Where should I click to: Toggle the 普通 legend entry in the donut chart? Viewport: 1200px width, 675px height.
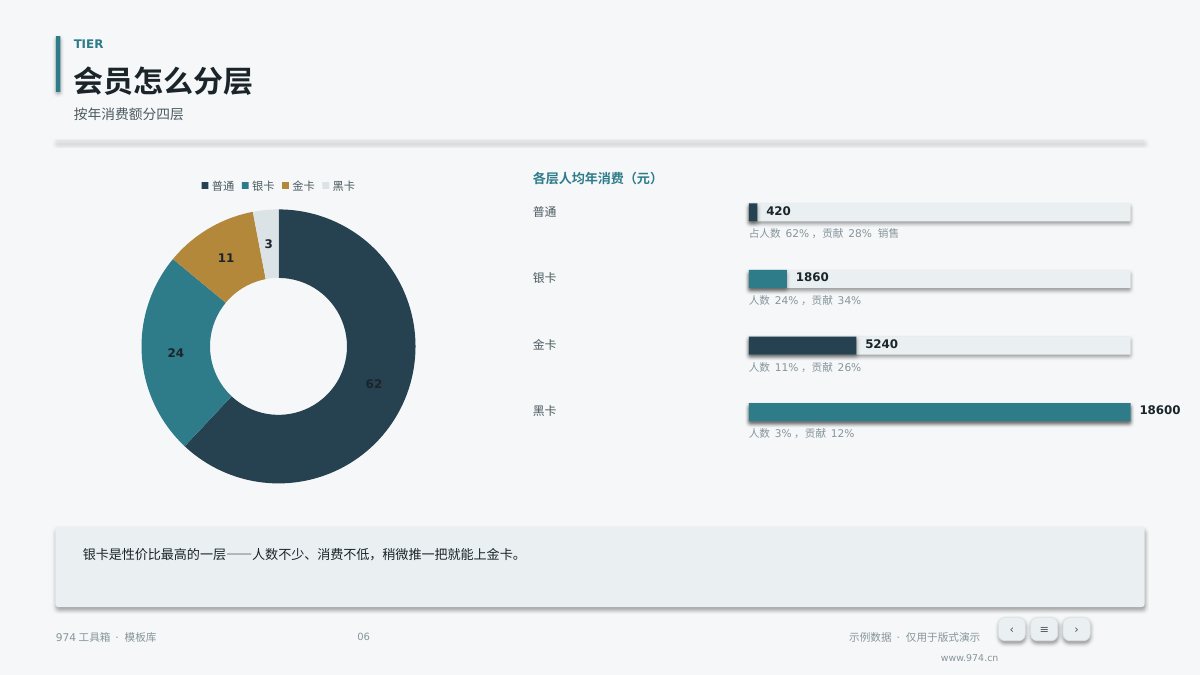[218, 186]
